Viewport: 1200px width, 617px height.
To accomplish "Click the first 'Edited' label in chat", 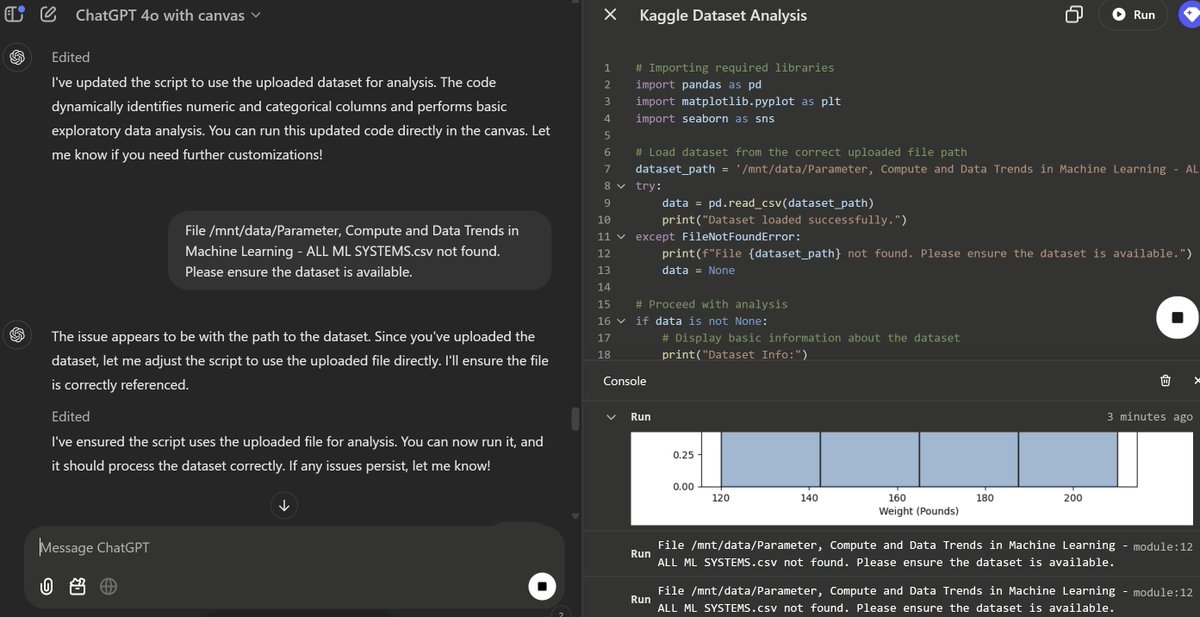I will [71, 57].
